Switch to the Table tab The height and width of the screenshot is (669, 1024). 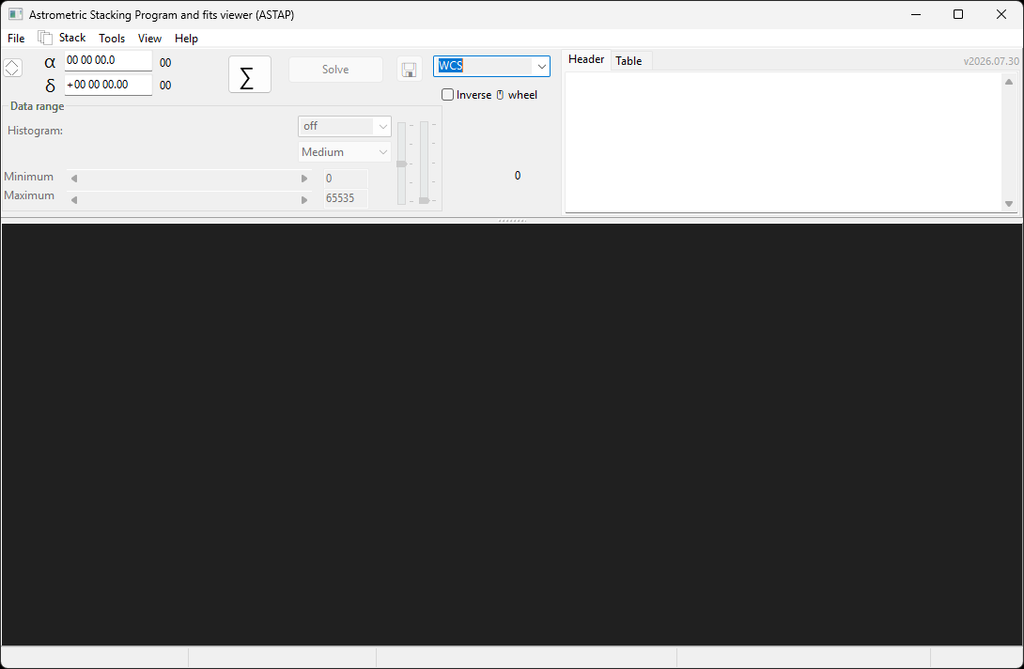[x=628, y=61]
